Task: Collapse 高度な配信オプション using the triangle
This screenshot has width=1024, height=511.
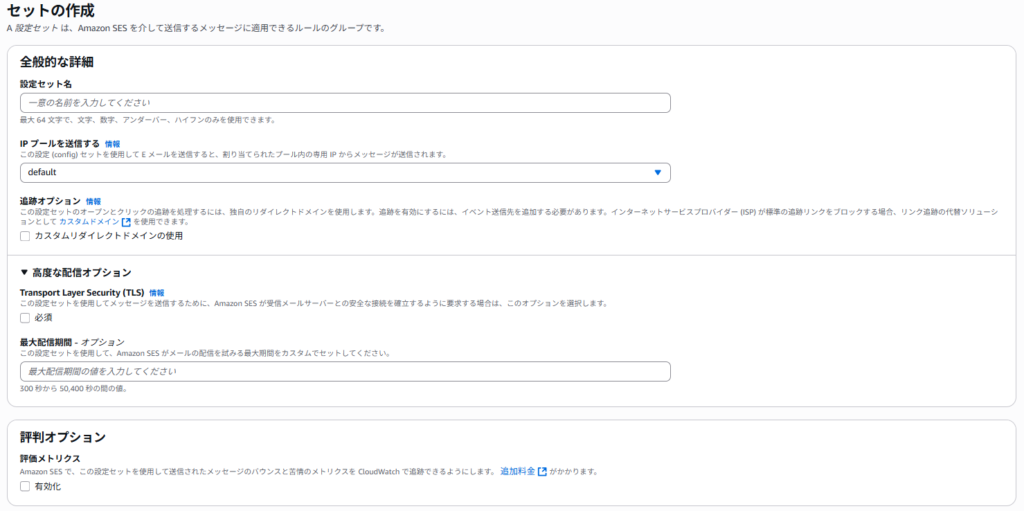Action: coord(25,273)
